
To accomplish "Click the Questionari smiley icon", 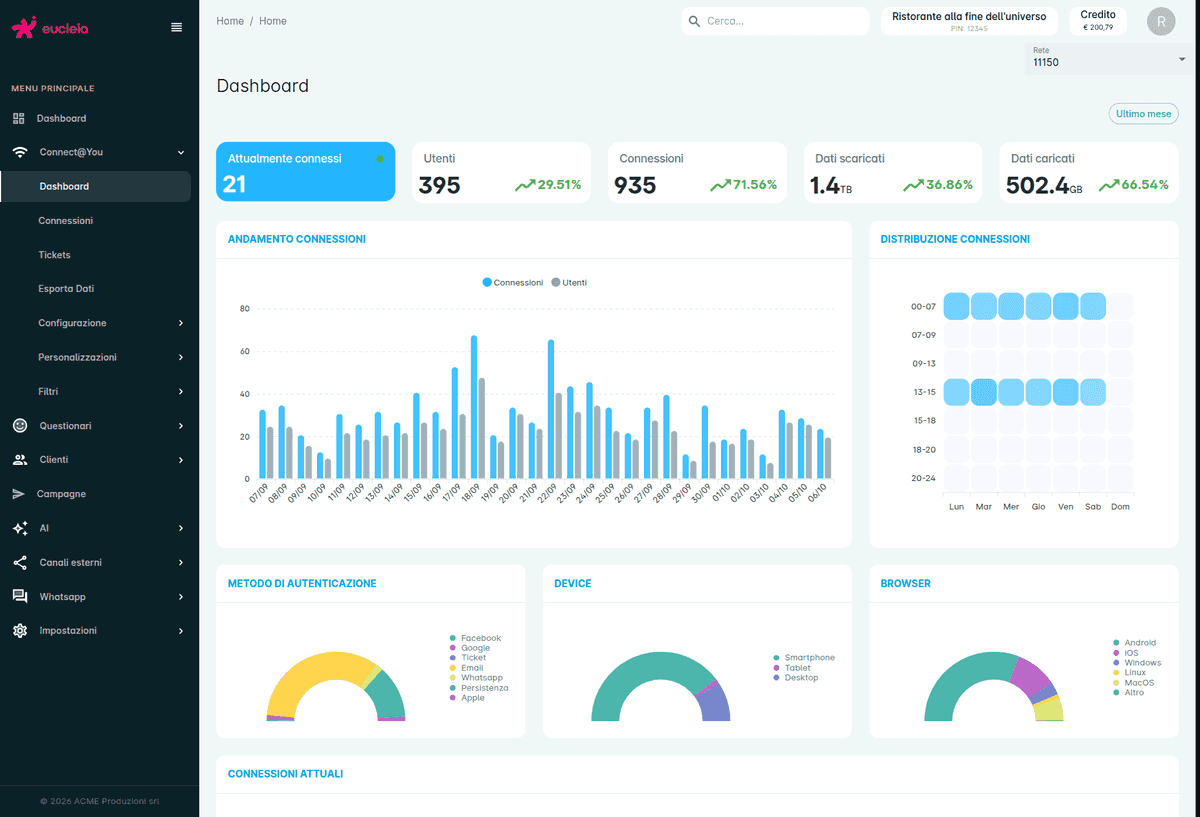I will pos(20,426).
